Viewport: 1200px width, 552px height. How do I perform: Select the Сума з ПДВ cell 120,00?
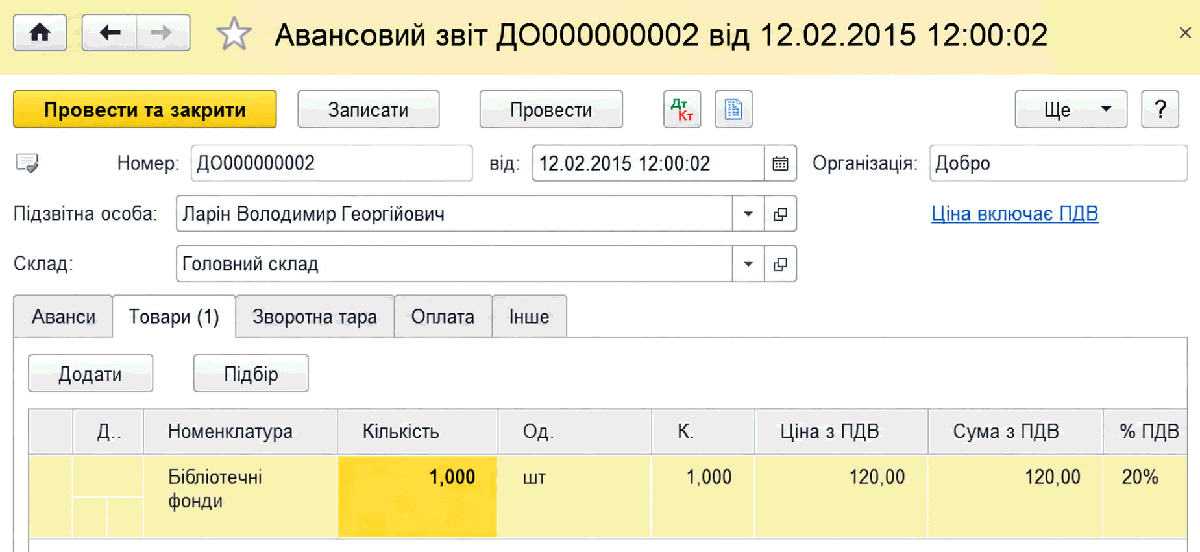click(x=1015, y=497)
